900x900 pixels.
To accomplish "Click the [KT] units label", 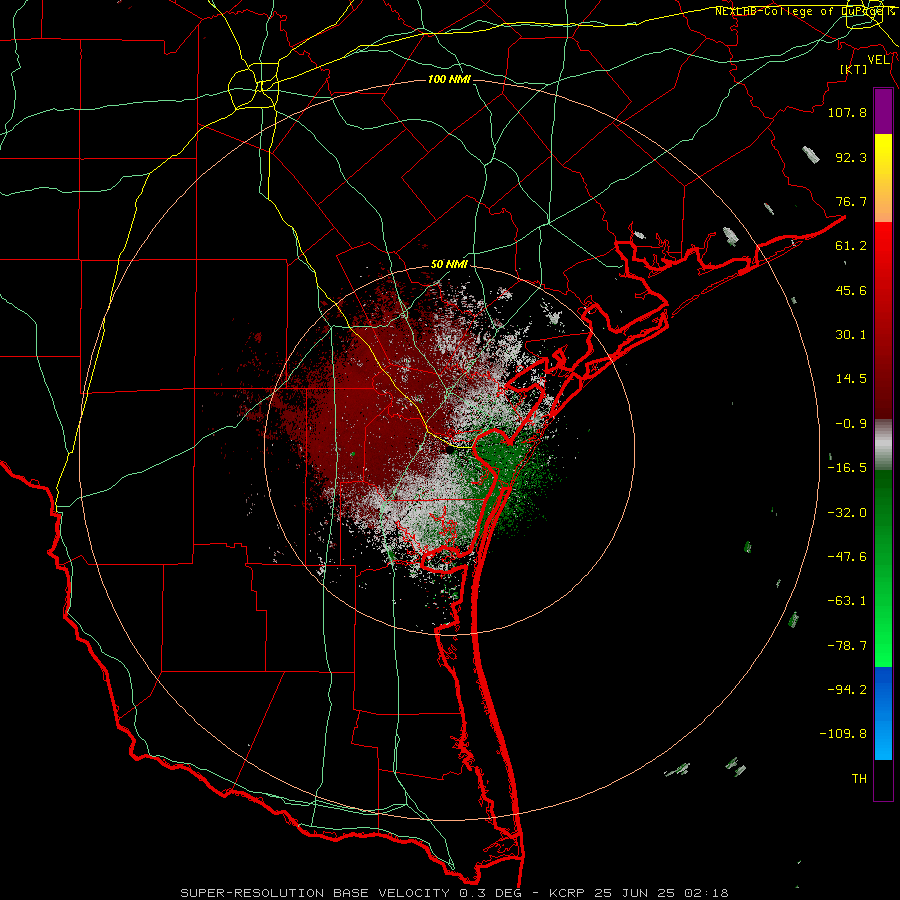I will (x=854, y=69).
